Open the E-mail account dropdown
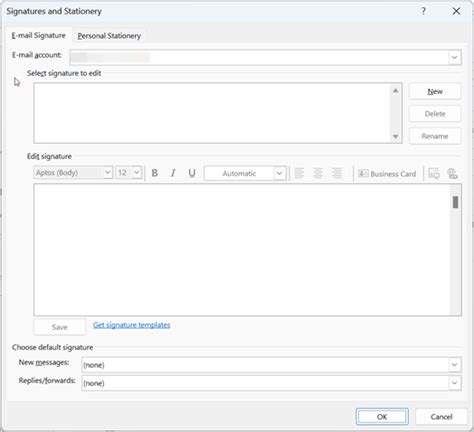Screen dimensions: 474x432 [454, 57]
